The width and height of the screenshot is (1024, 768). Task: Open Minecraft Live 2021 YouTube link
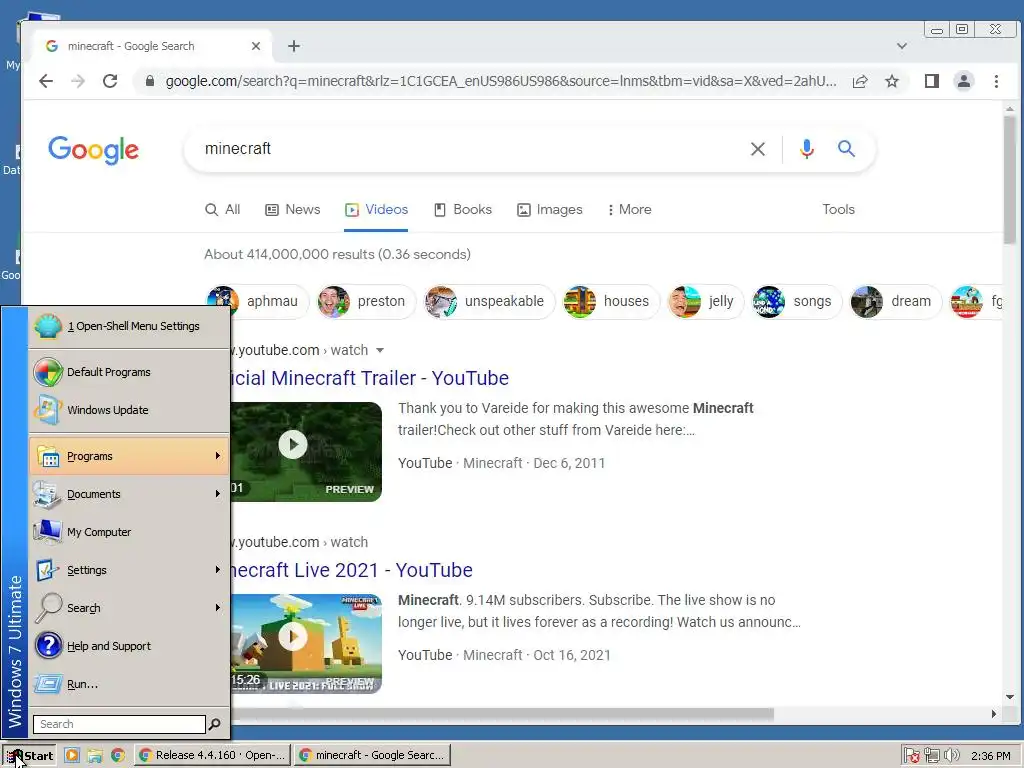pyautogui.click(x=352, y=570)
